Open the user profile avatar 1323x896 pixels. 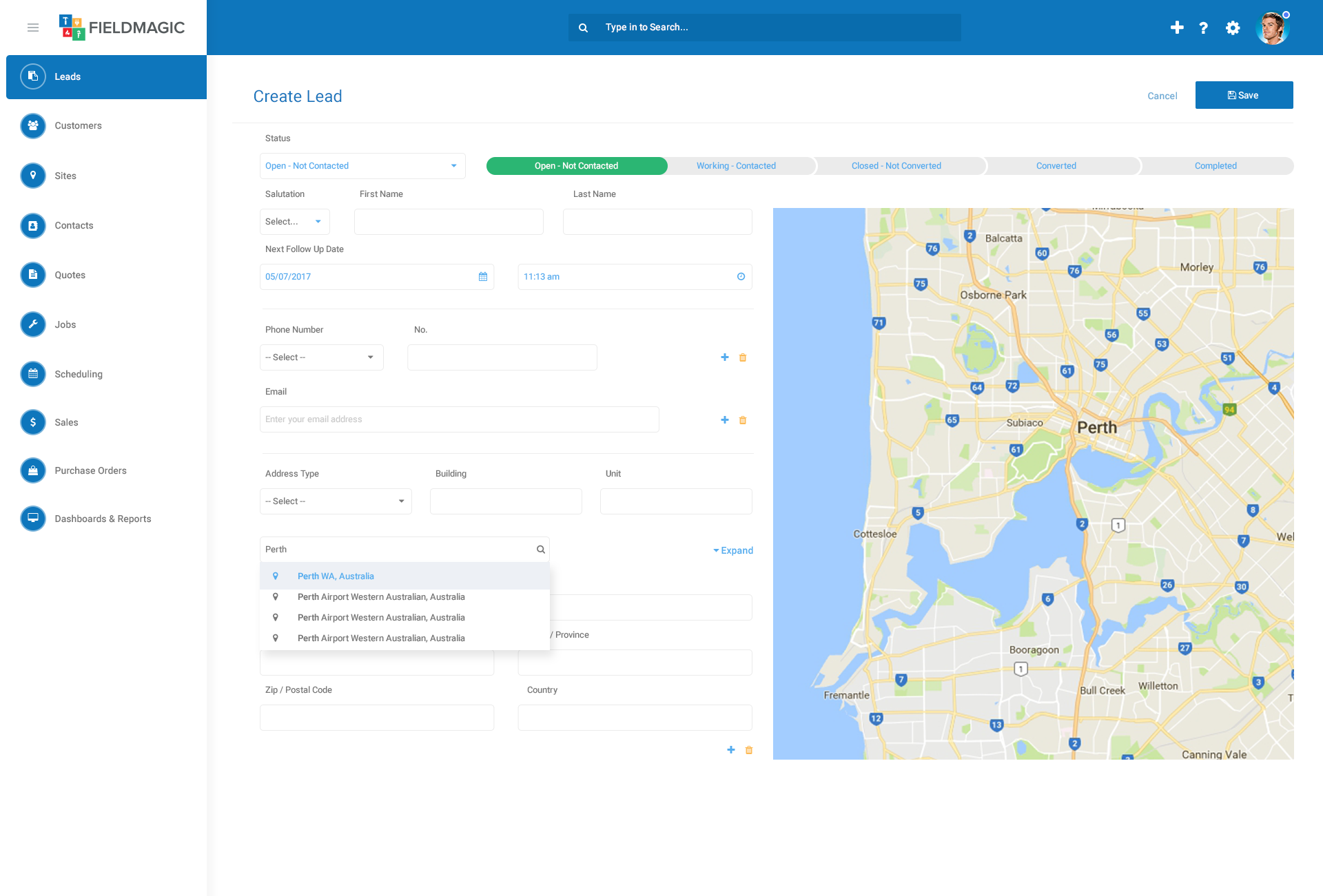1272,28
